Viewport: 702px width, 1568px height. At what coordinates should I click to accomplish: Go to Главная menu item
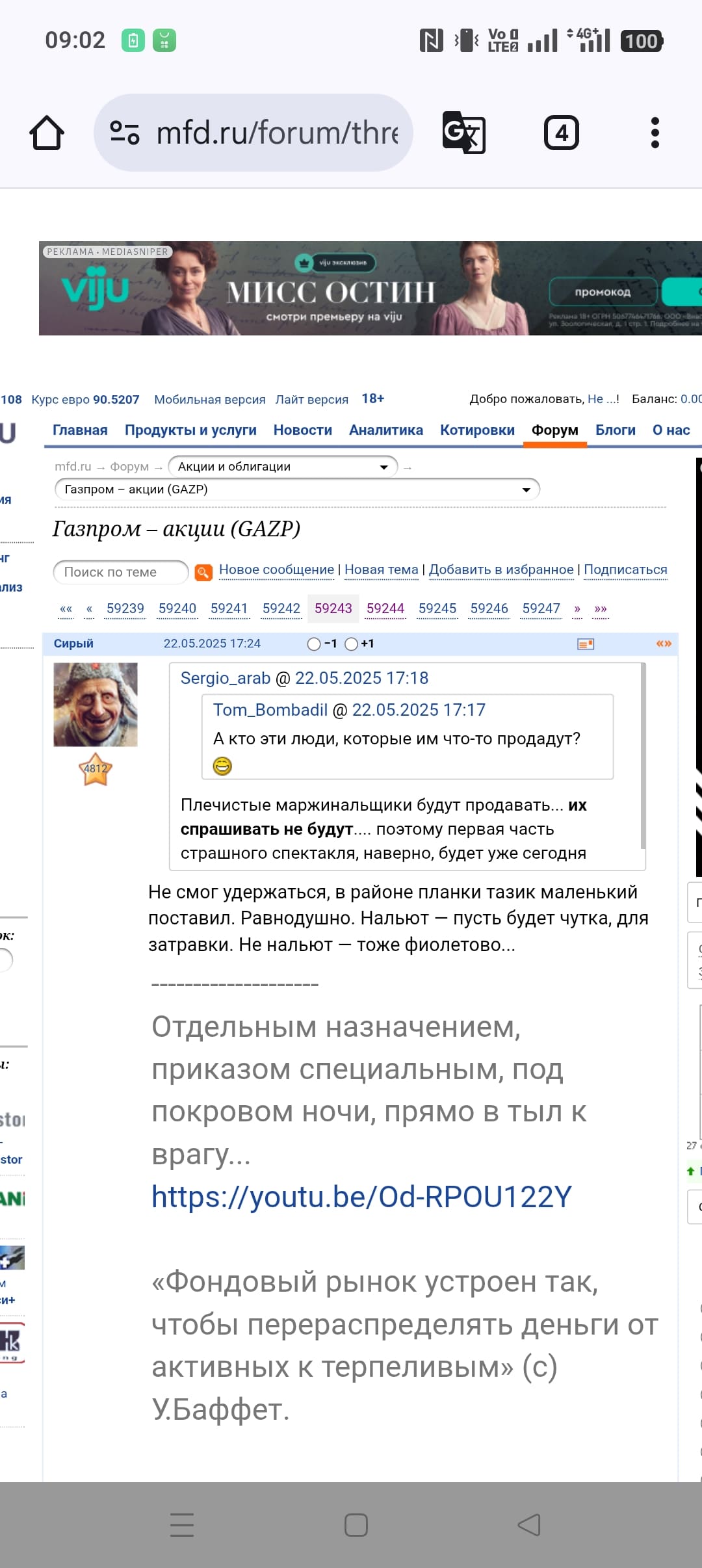[80, 430]
